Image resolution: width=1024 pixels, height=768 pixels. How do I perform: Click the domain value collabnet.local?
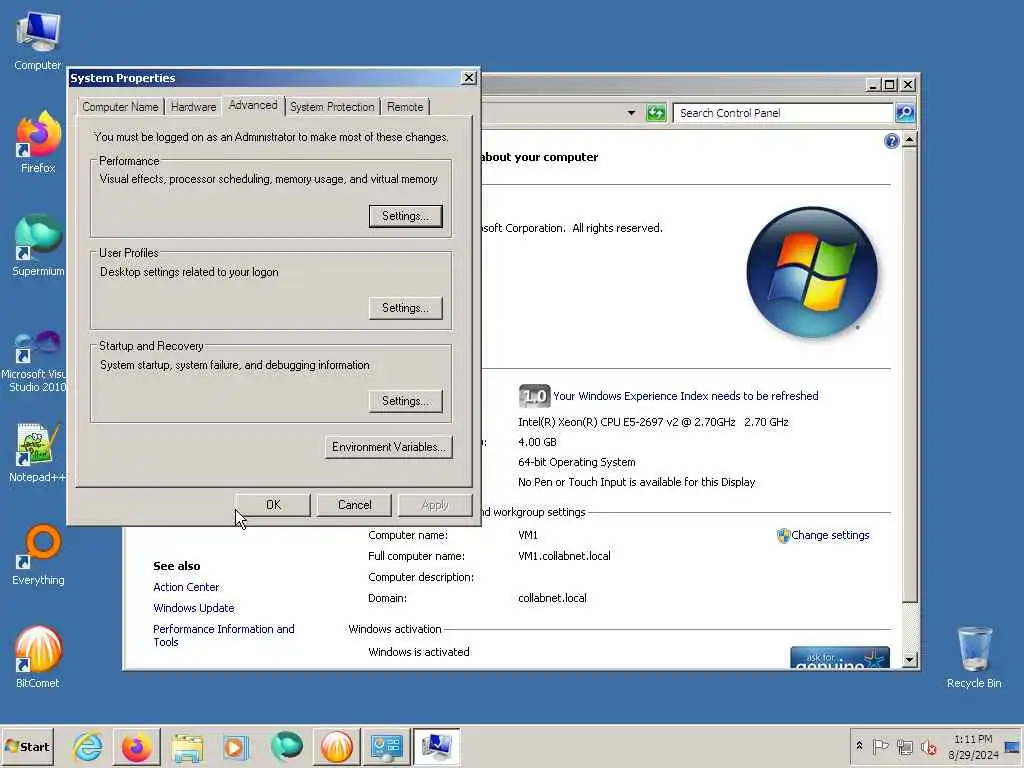pos(552,598)
